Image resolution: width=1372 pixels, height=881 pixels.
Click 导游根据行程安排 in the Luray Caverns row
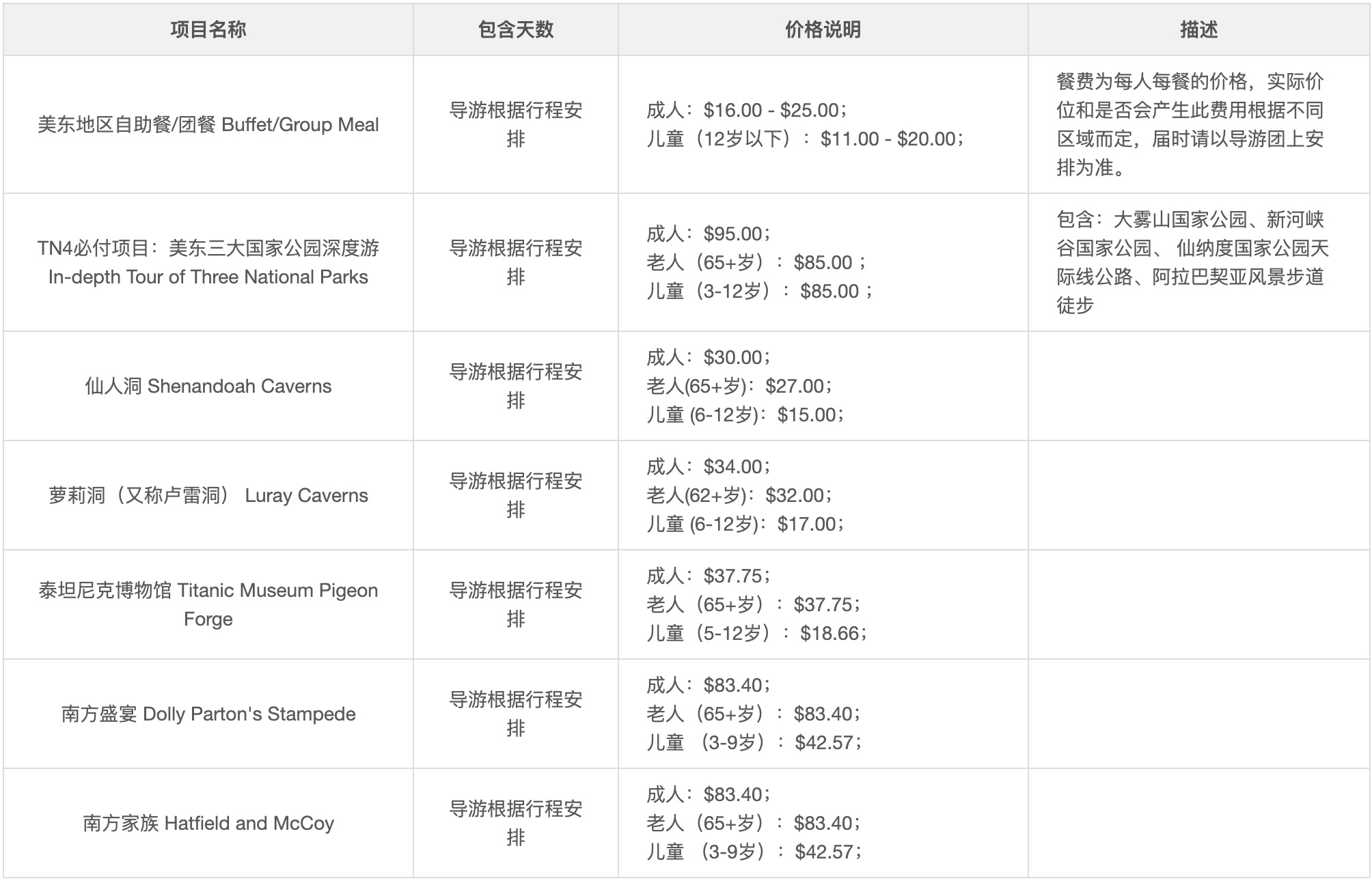[515, 495]
